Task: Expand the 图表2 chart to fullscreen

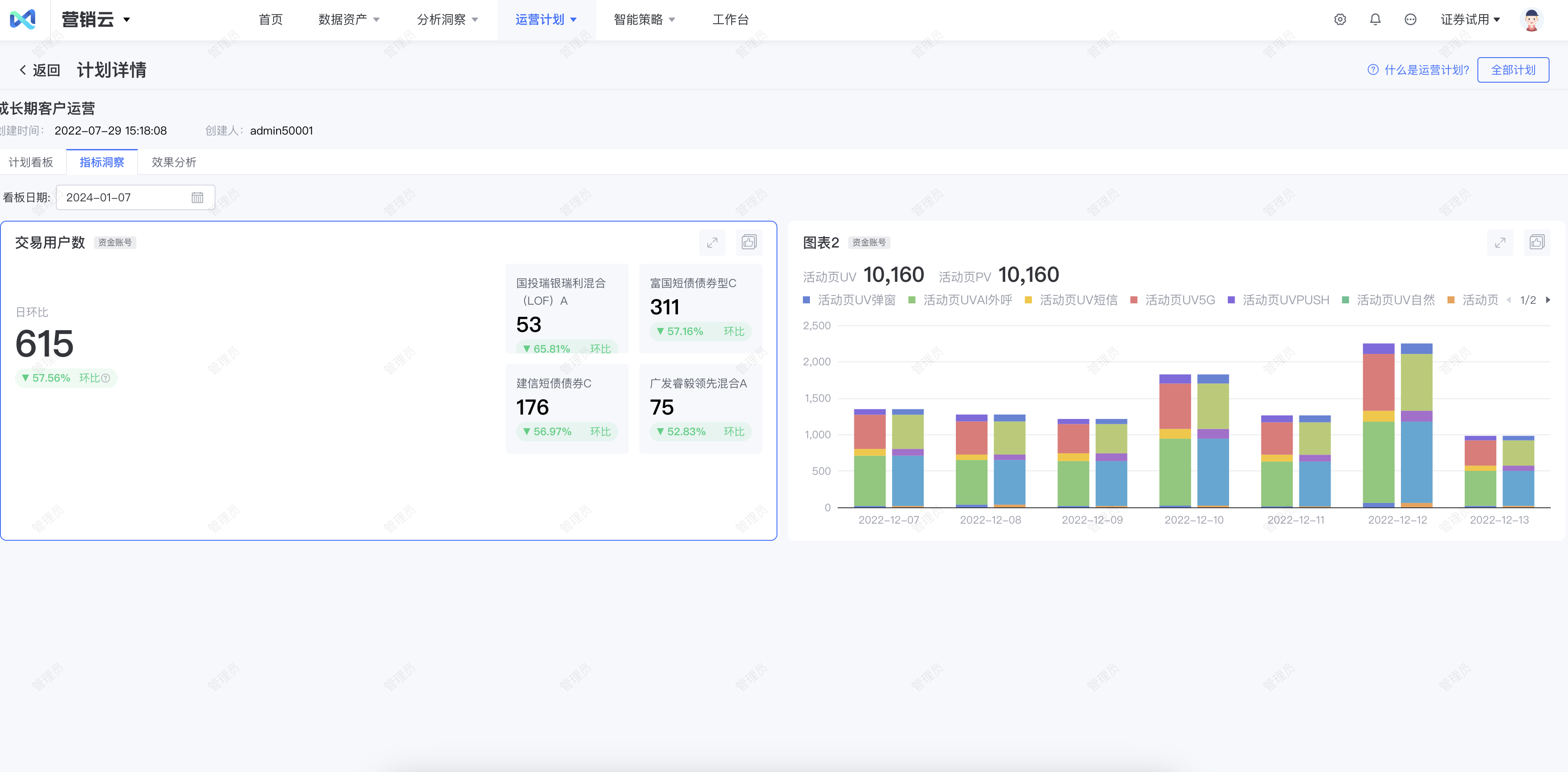Action: point(1500,242)
